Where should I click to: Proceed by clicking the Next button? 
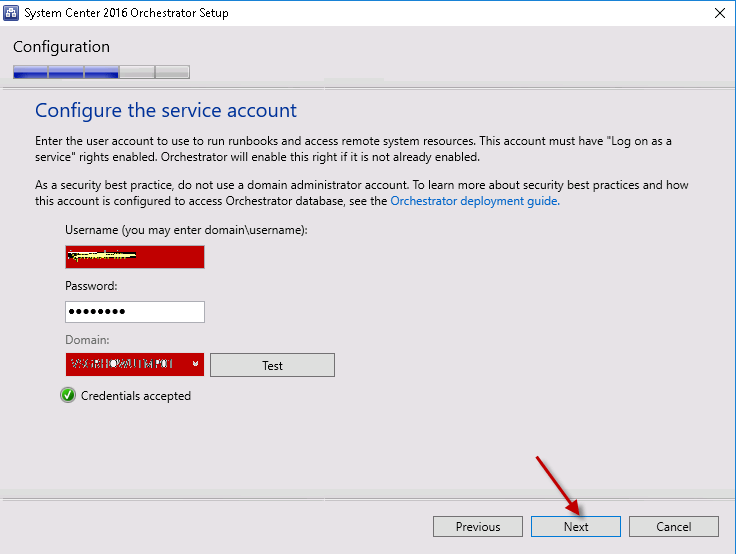[x=576, y=526]
